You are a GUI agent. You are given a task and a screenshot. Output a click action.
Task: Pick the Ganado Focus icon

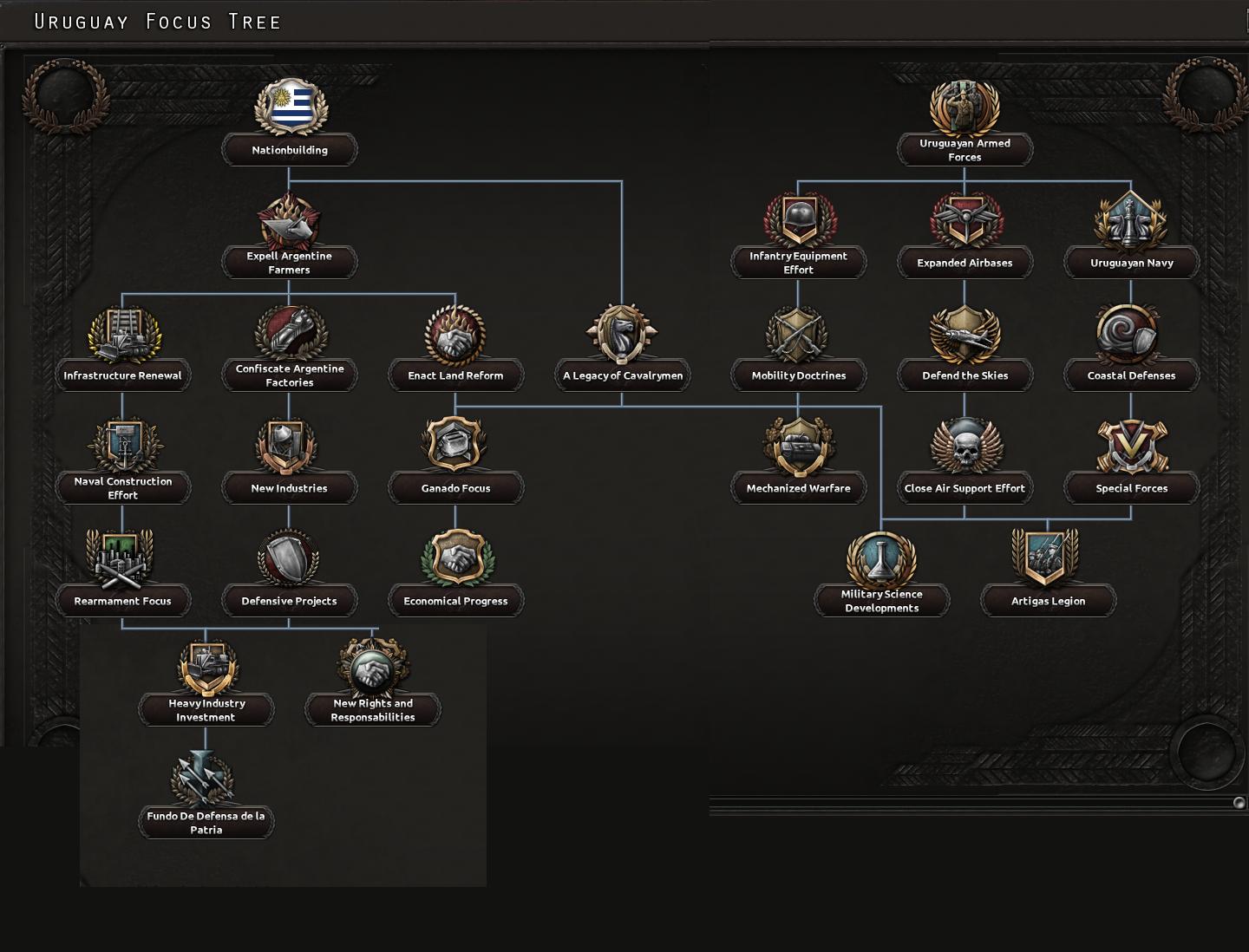point(454,444)
